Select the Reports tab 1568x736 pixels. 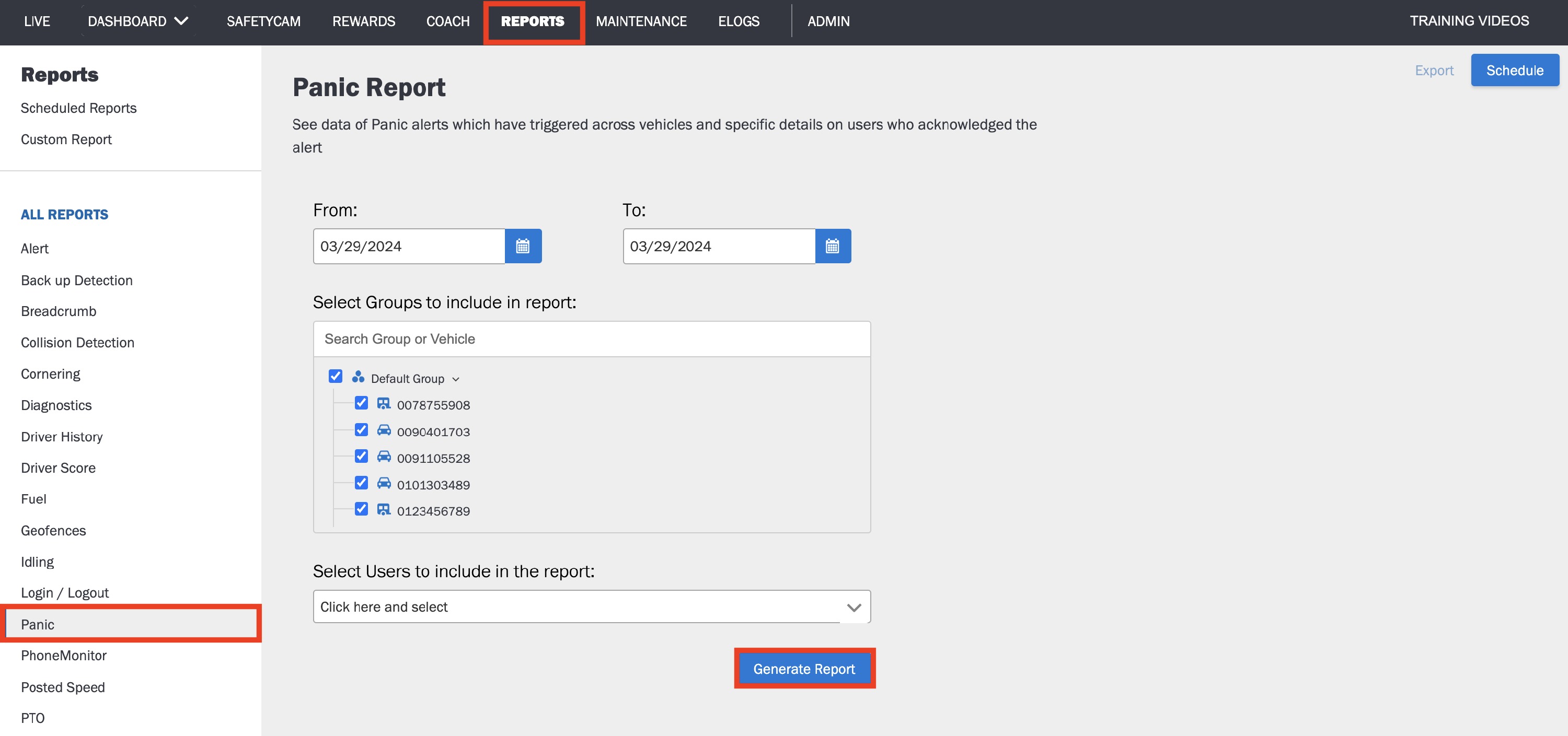click(533, 21)
